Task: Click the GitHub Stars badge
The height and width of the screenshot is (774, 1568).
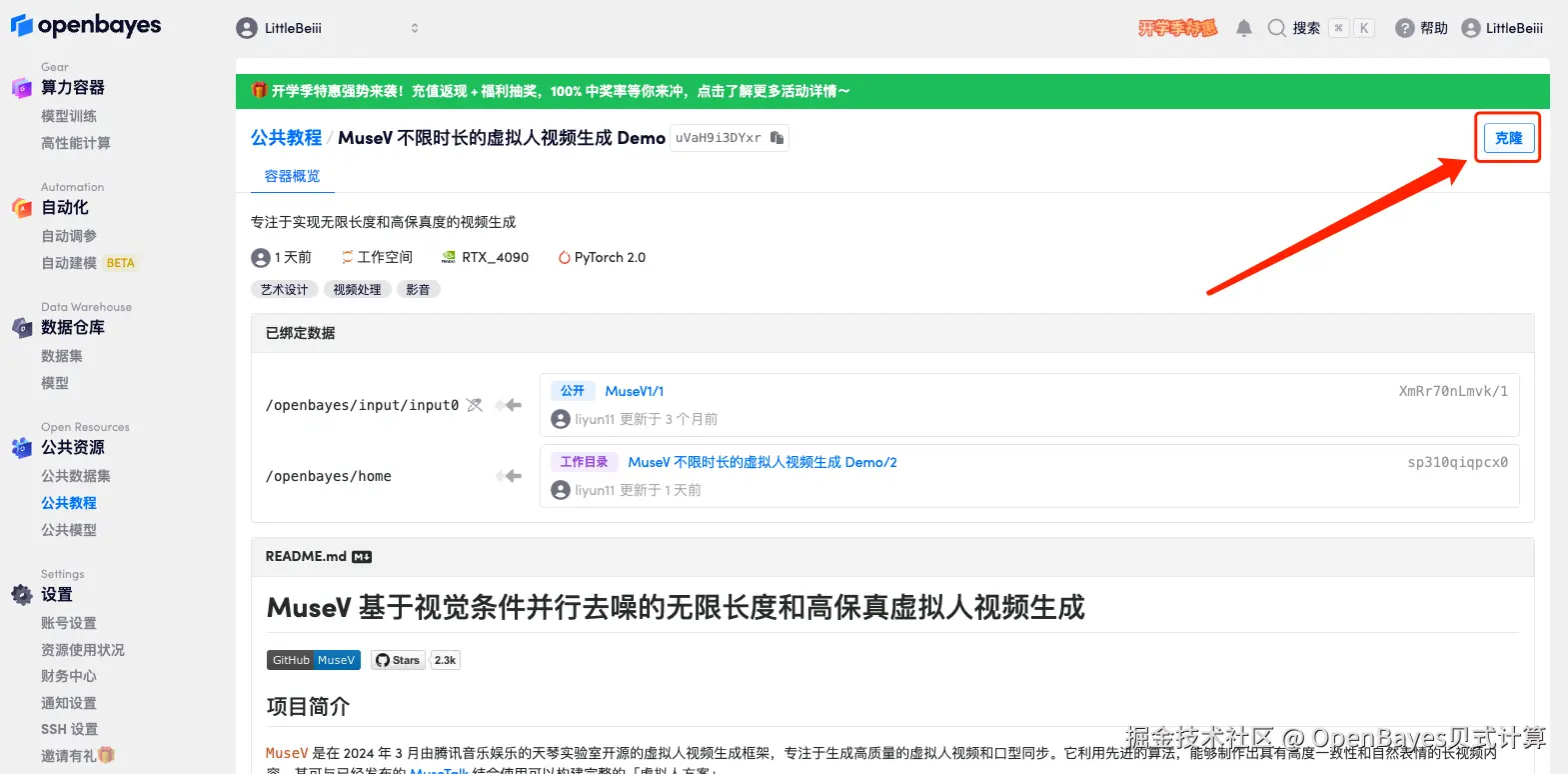Action: [398, 660]
